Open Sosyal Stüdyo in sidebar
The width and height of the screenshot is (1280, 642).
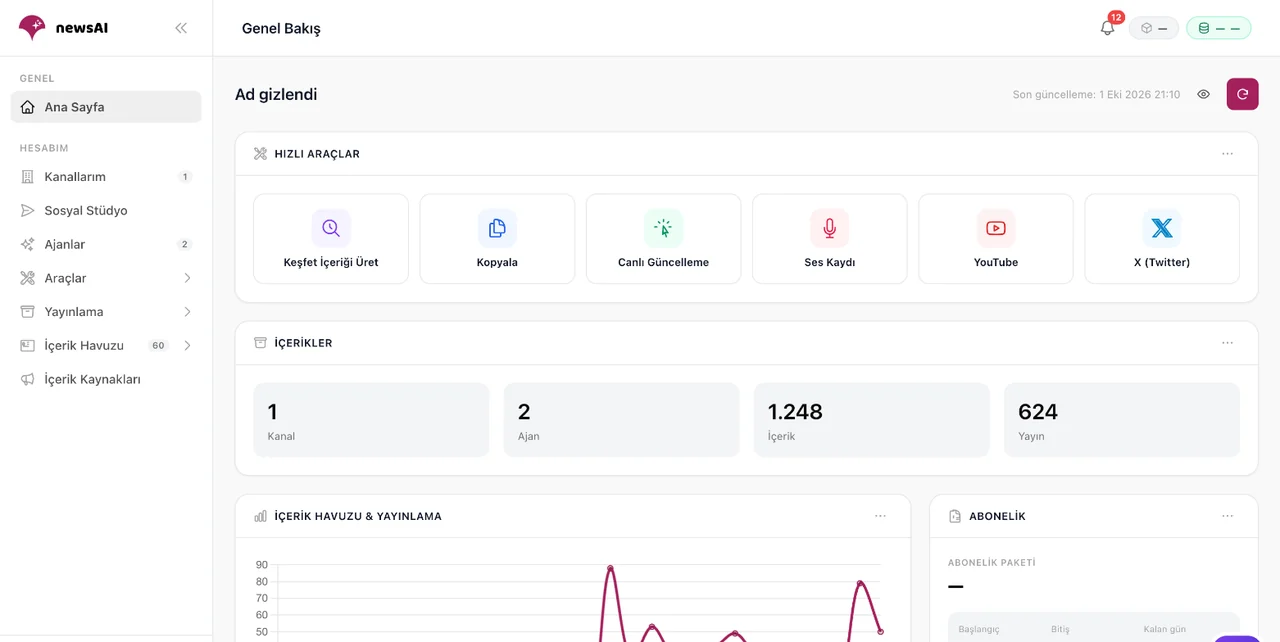click(106, 211)
